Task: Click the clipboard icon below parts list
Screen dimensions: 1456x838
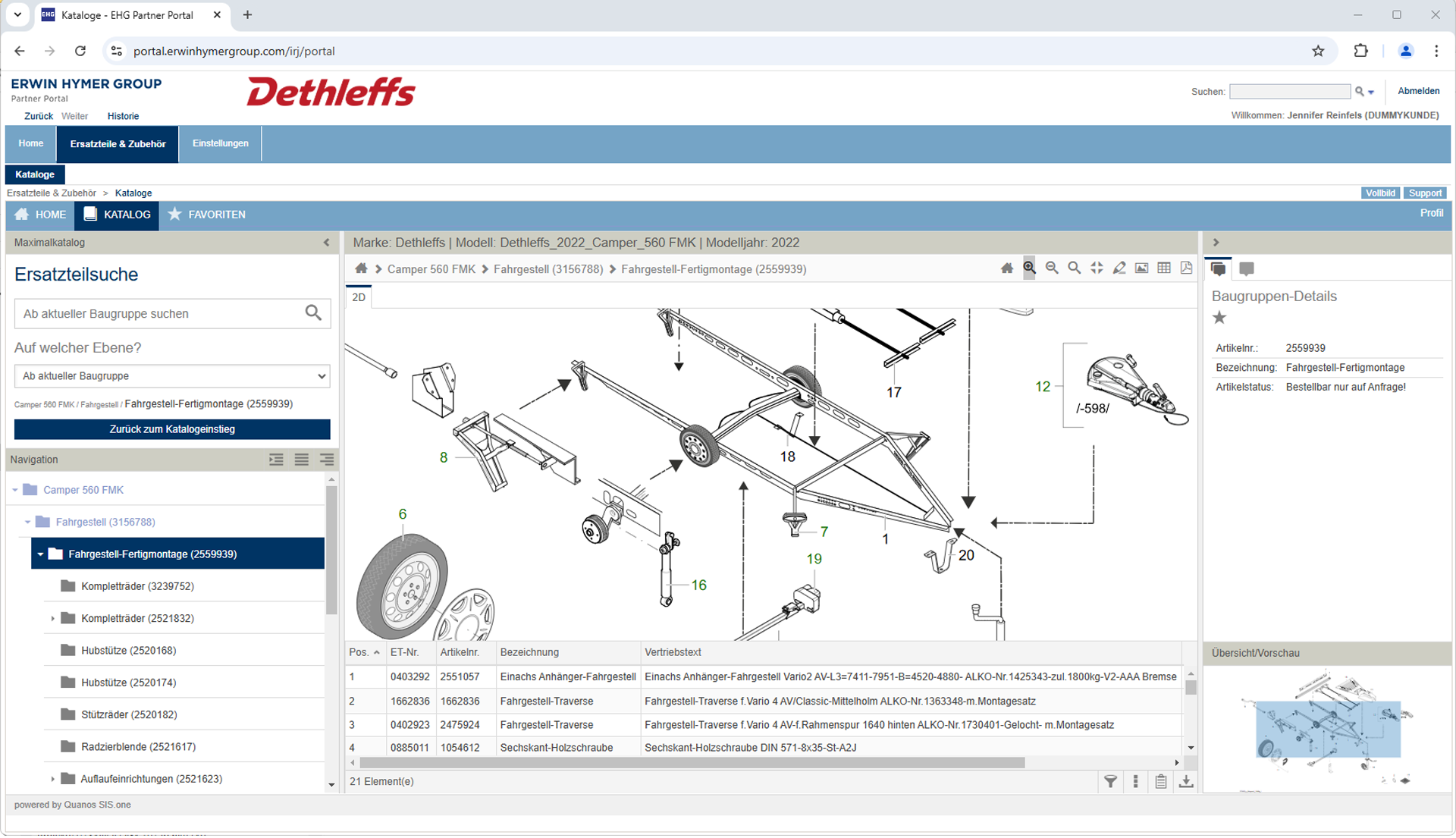Action: [1161, 782]
